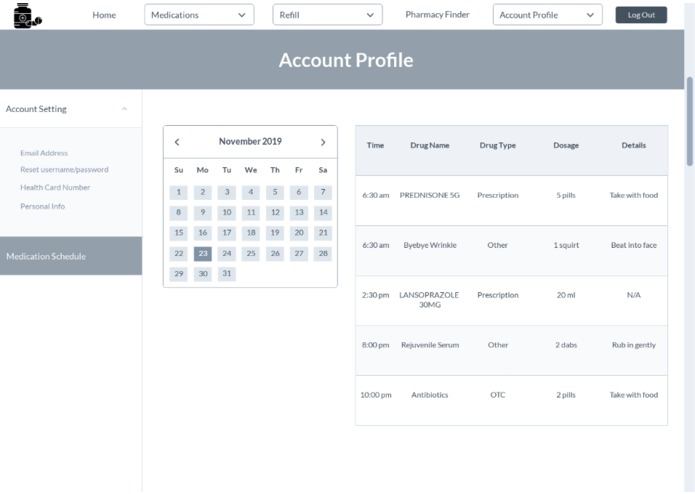The width and height of the screenshot is (695, 494).
Task: Click Beat into face details cell
Action: click(634, 245)
